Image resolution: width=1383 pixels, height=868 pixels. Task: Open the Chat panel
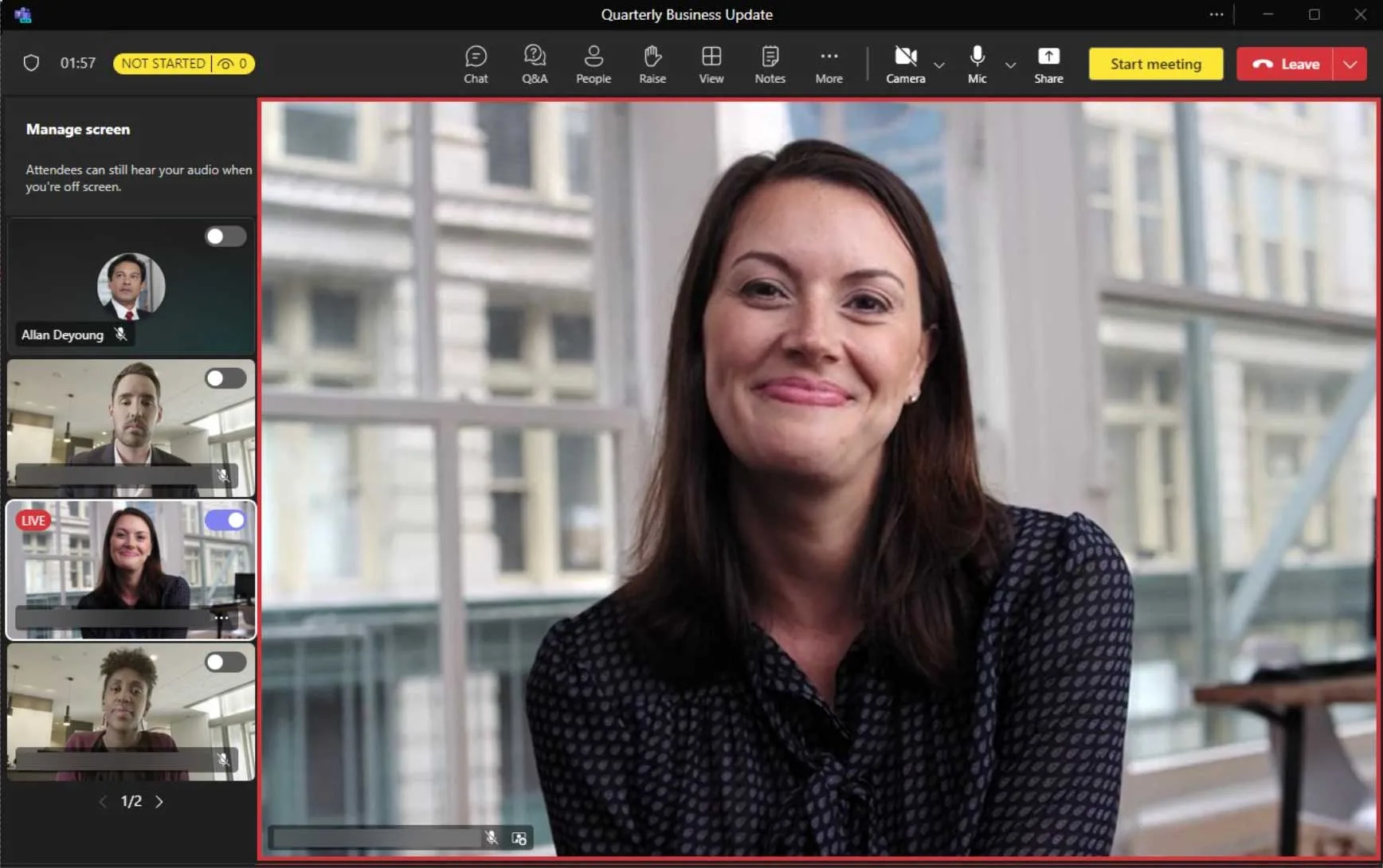476,65
